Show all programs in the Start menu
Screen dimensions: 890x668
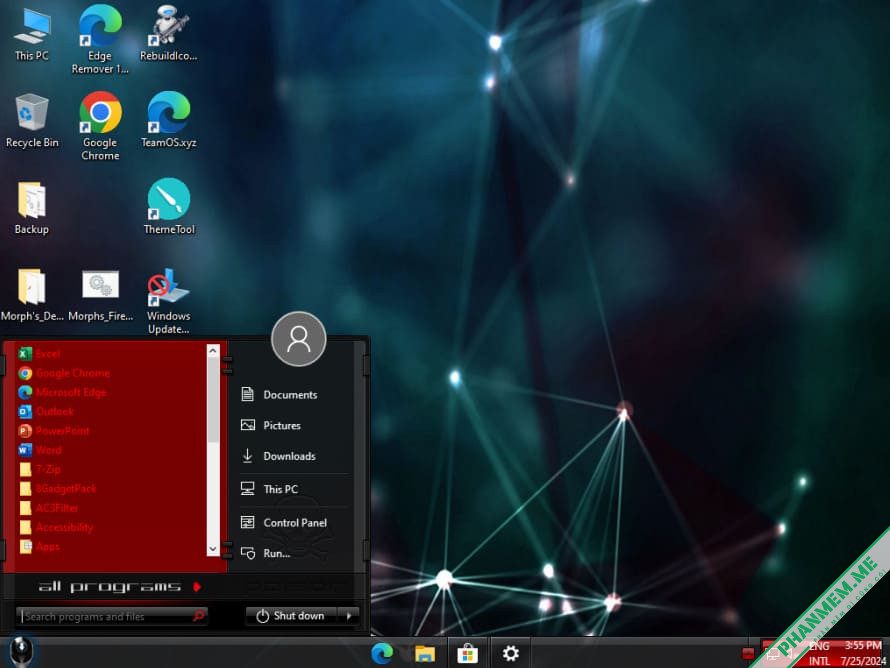click(x=119, y=586)
